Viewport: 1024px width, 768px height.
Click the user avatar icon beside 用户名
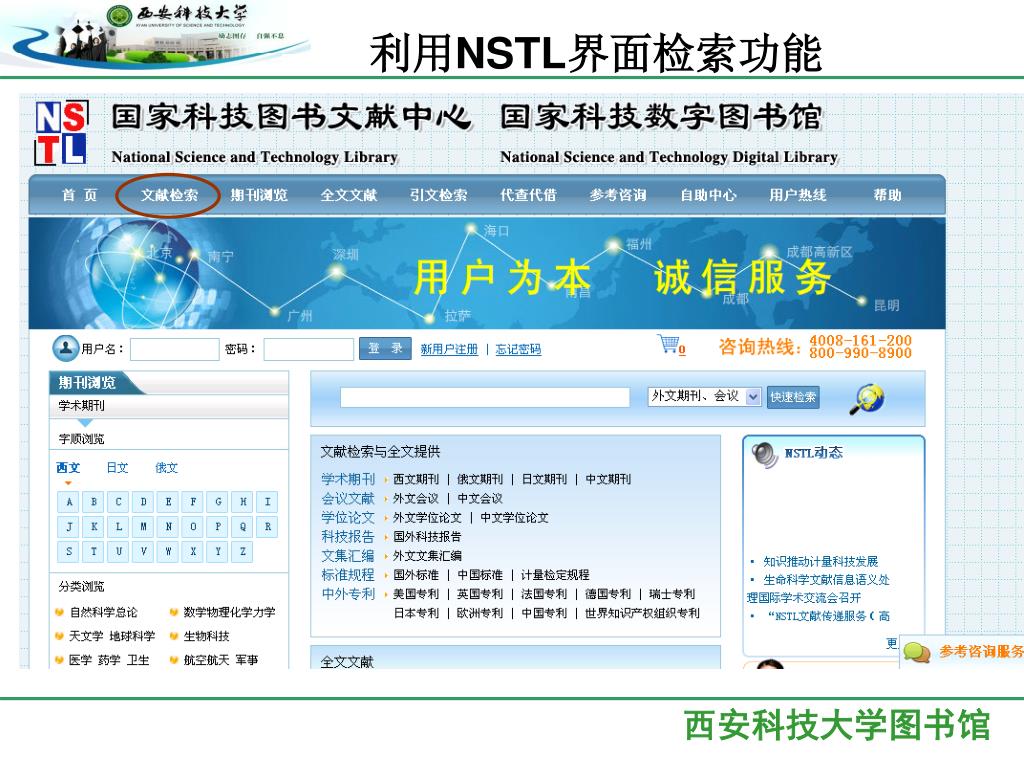pos(65,348)
